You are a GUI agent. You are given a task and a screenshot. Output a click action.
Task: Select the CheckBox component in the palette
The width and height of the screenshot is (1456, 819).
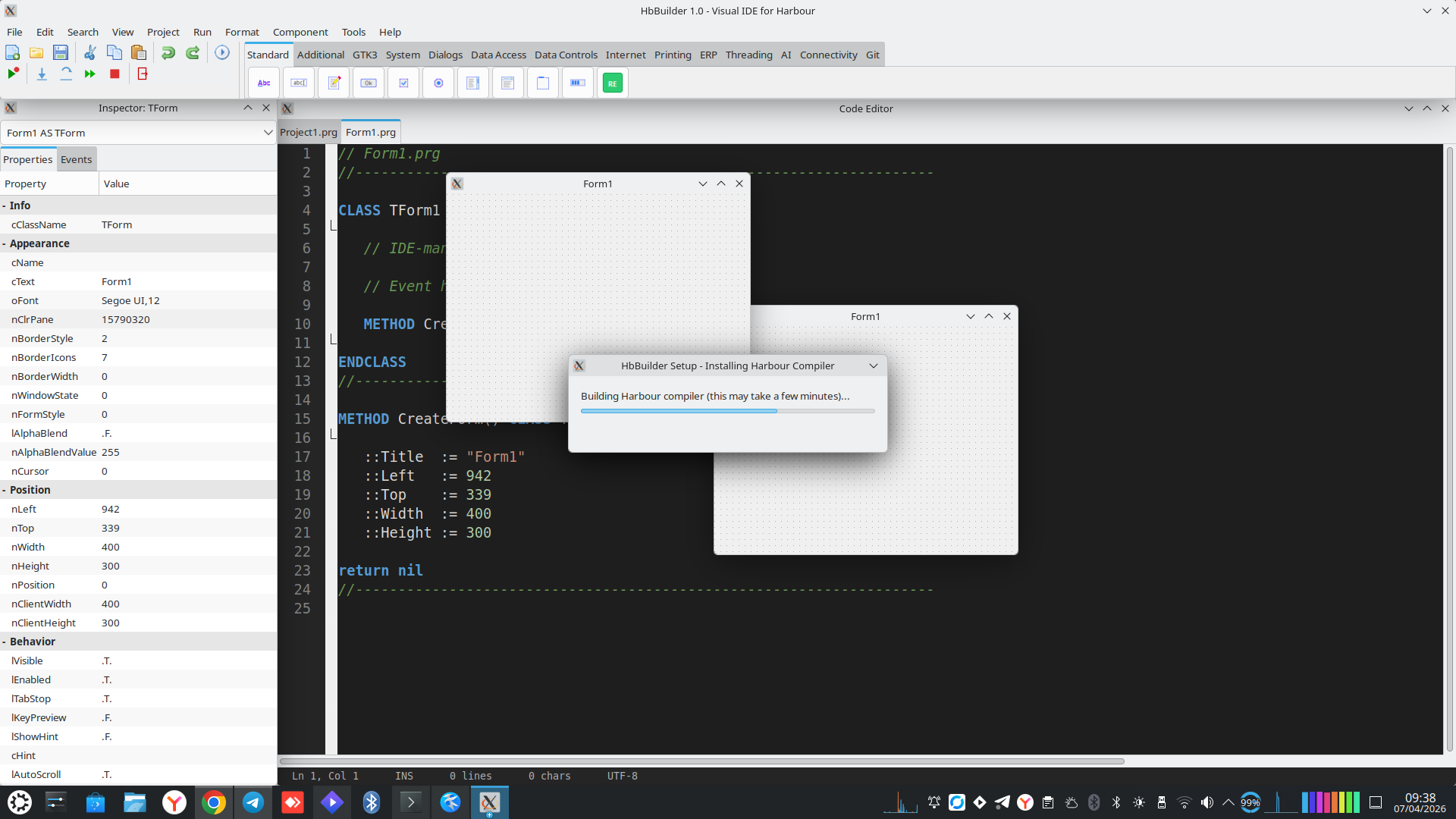coord(403,83)
